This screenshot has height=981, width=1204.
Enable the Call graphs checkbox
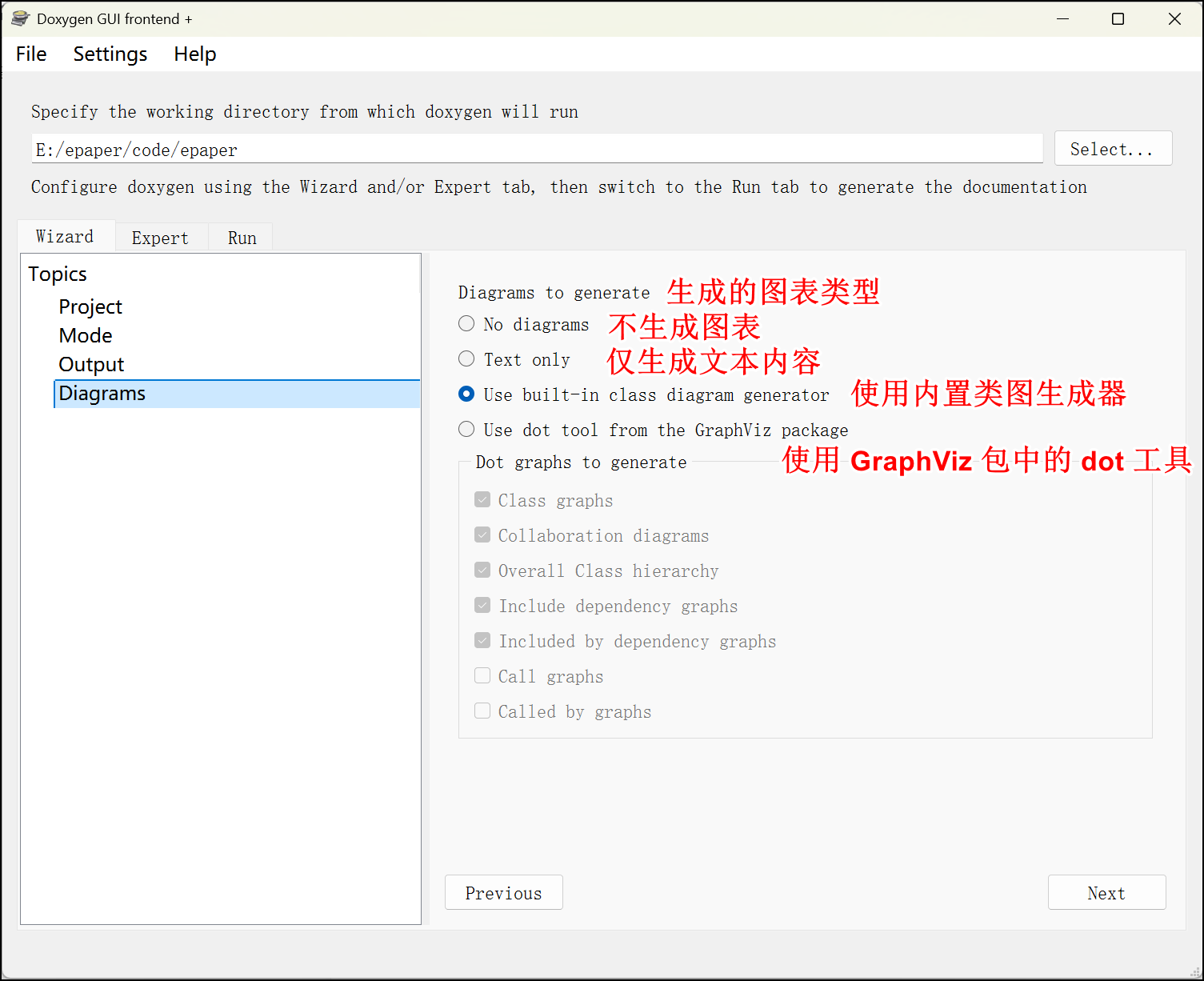pos(482,675)
